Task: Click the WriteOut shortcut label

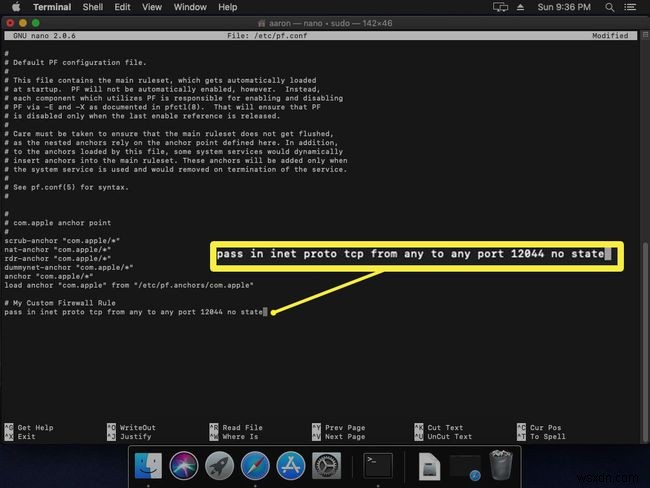Action: click(x=138, y=427)
